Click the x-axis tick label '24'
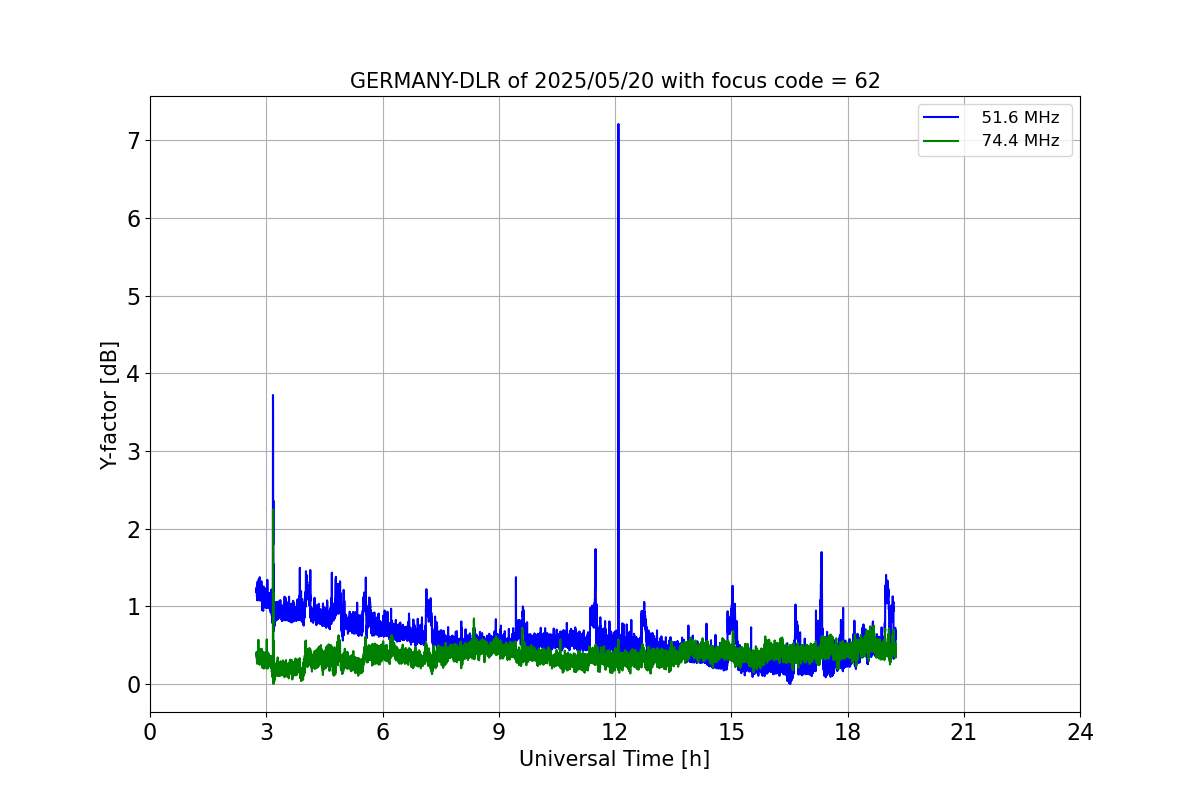Screen dimensions: 1200x800 point(1080,732)
